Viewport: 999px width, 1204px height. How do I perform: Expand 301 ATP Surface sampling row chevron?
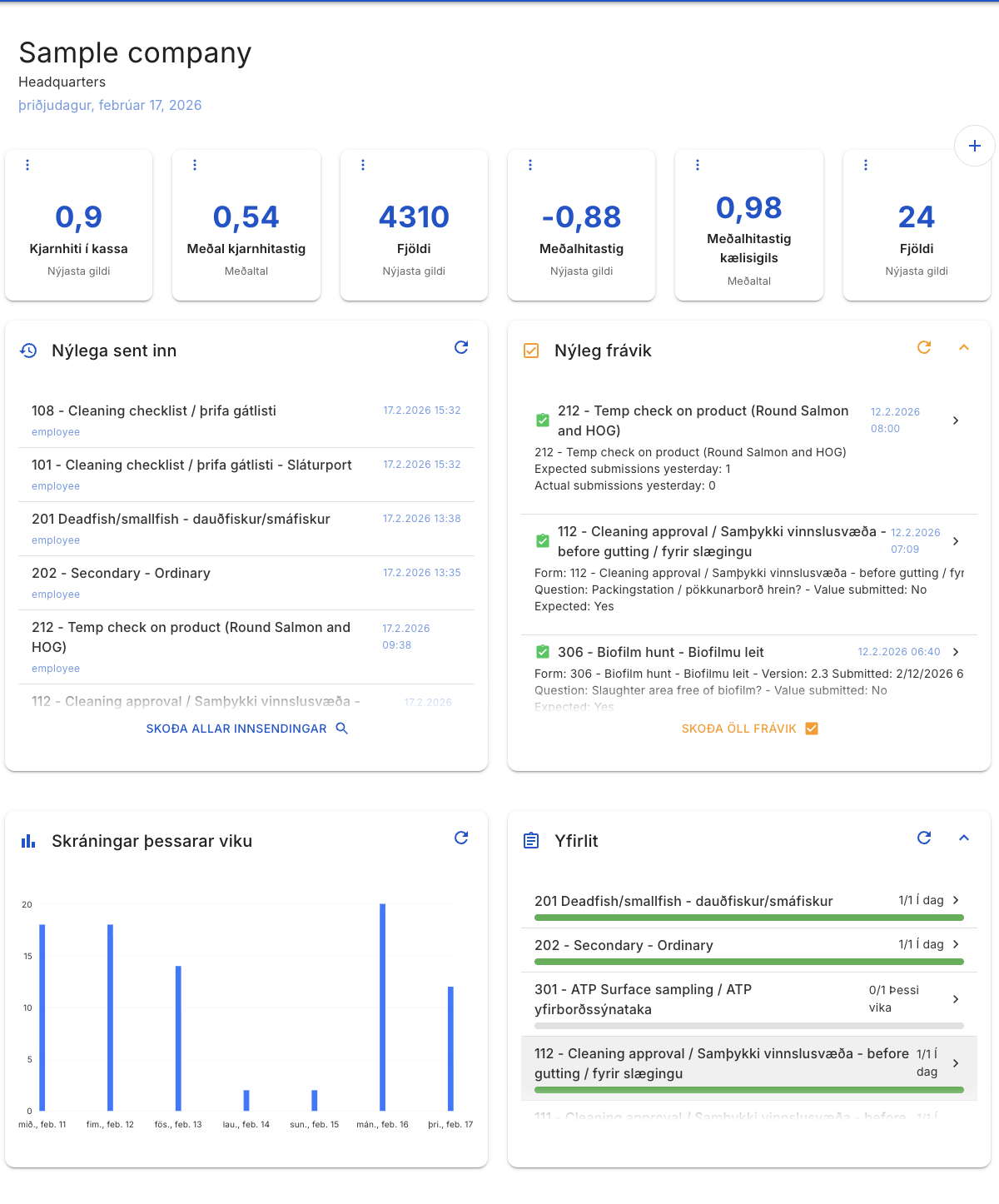956,999
